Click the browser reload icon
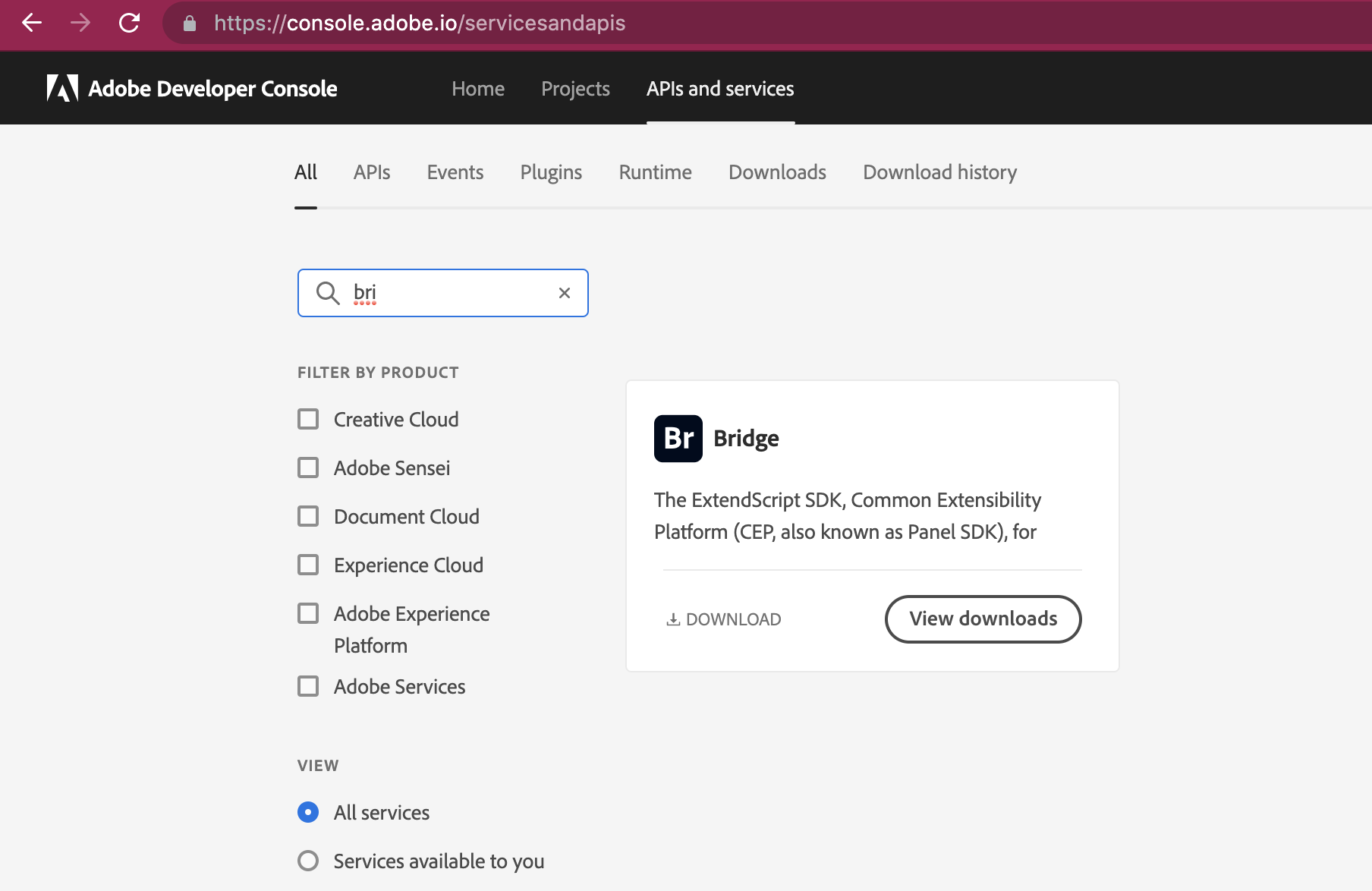This screenshot has height=891, width=1372. click(x=130, y=24)
